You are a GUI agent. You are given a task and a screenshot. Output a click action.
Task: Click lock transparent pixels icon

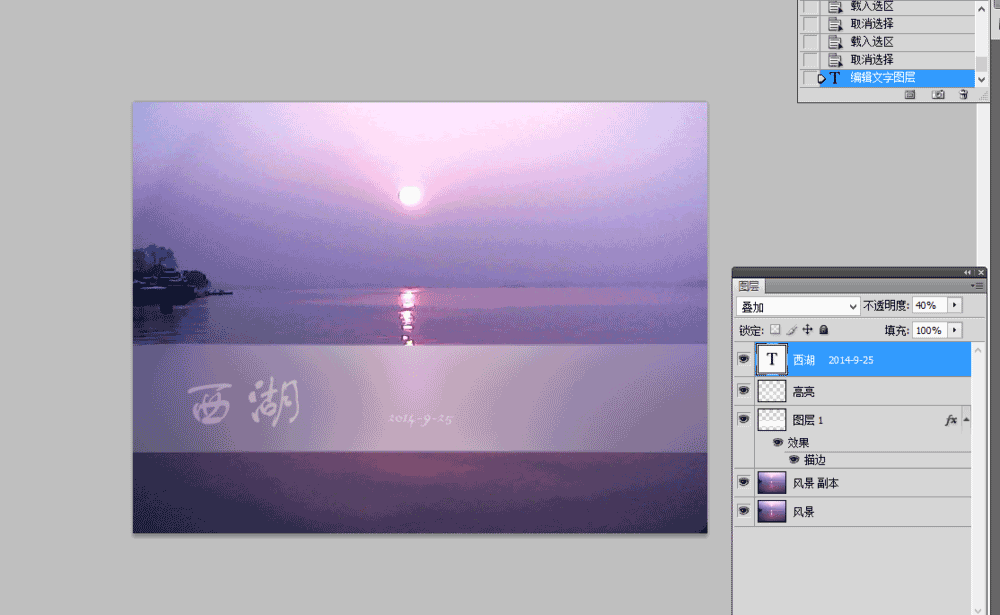775,330
